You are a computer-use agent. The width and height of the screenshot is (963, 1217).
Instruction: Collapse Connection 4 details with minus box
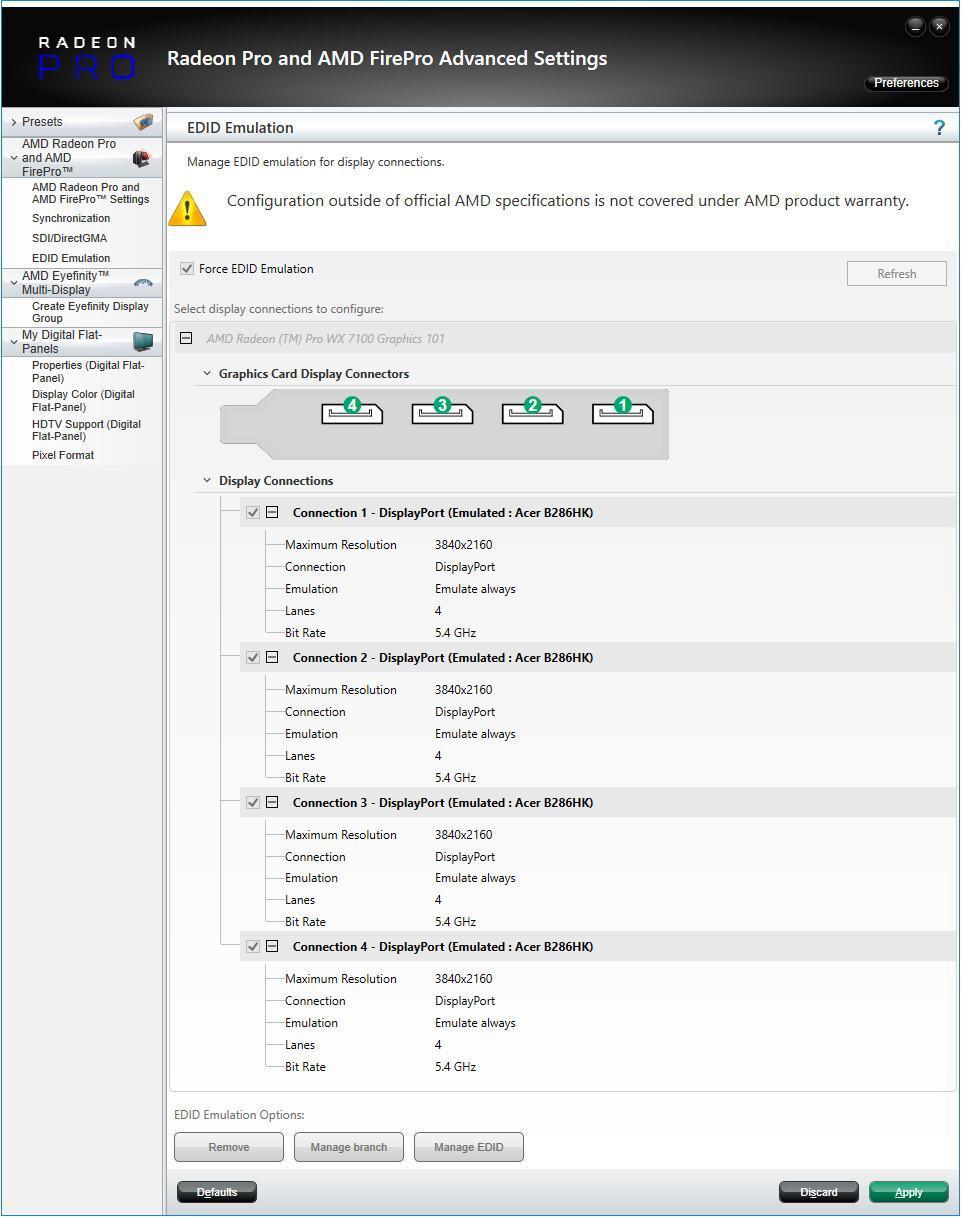[272, 947]
